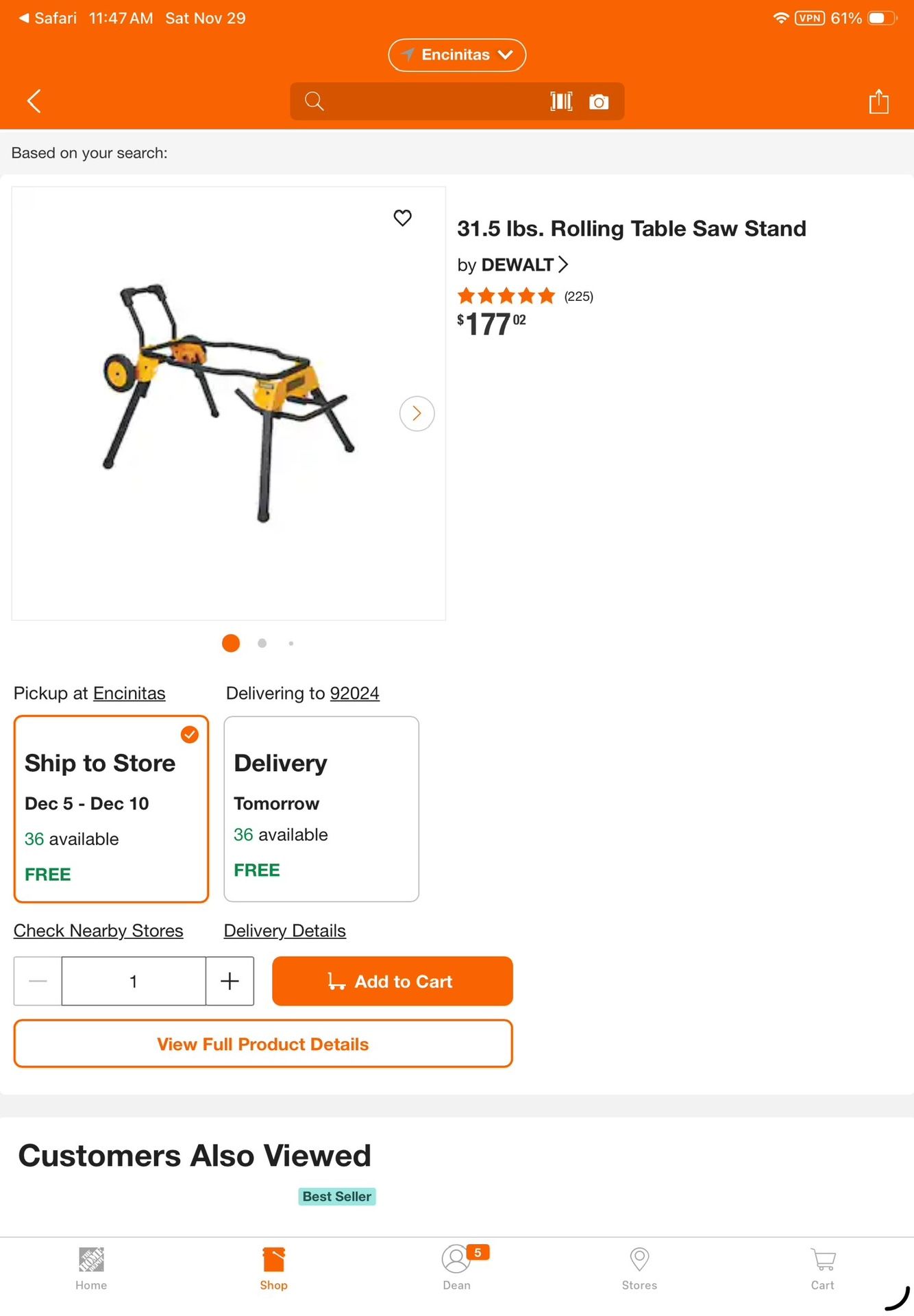Increase quantity with the plus stepper
This screenshot has height=1316, width=914.
coord(229,981)
